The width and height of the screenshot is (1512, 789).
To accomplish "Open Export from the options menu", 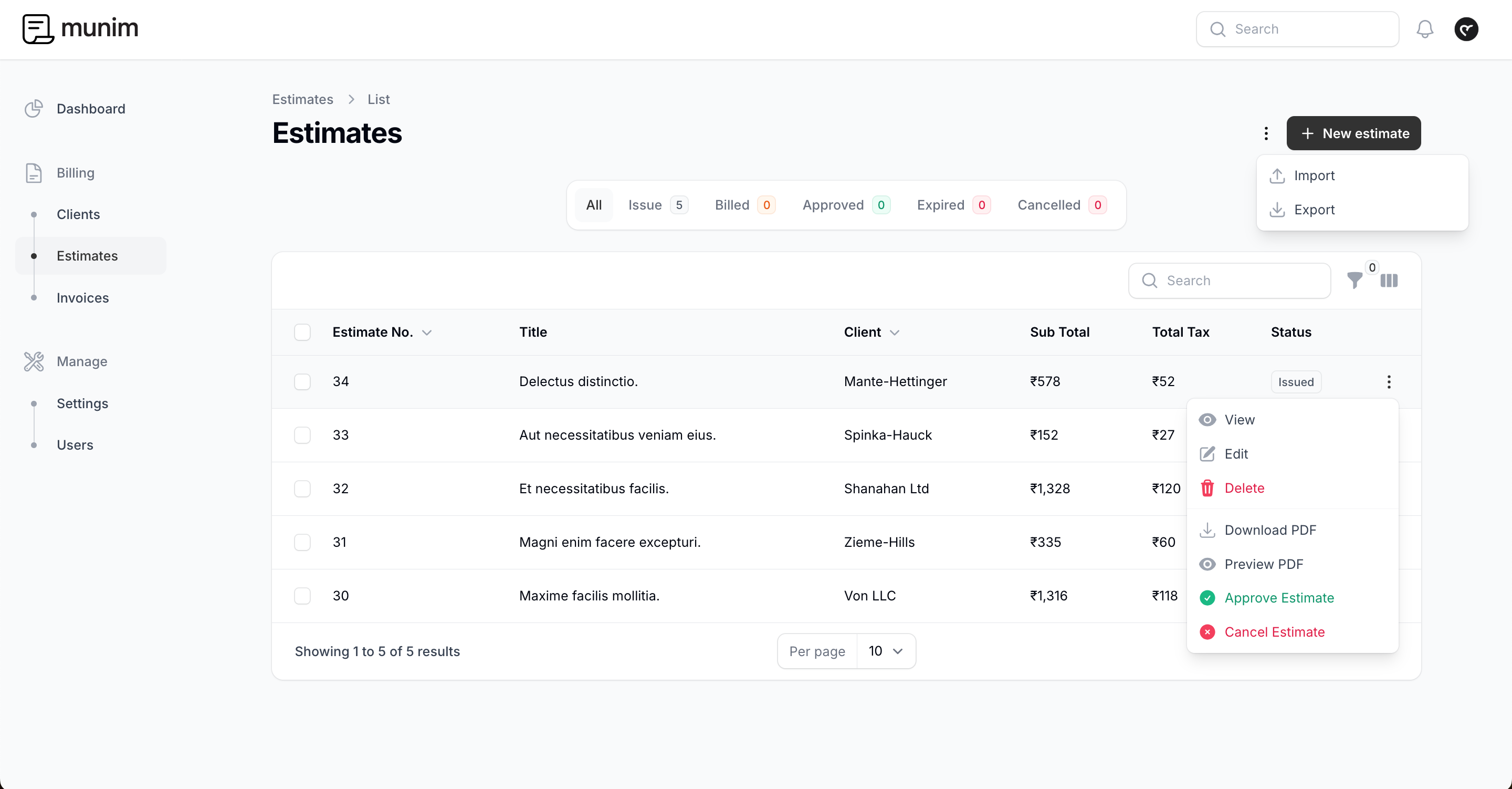I will 1315,209.
